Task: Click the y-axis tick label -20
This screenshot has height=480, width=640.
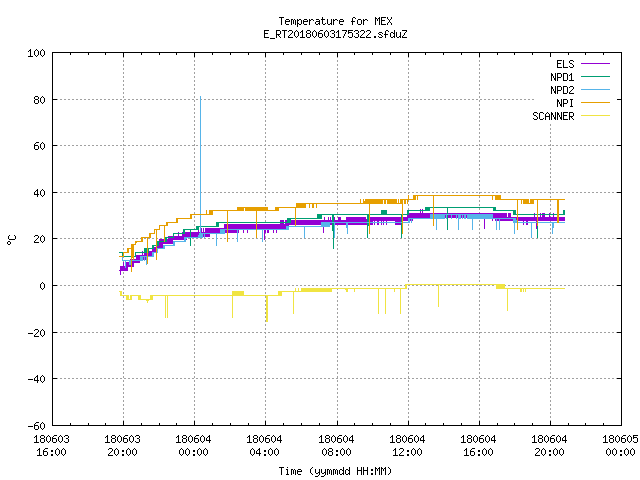Action: coord(36,333)
